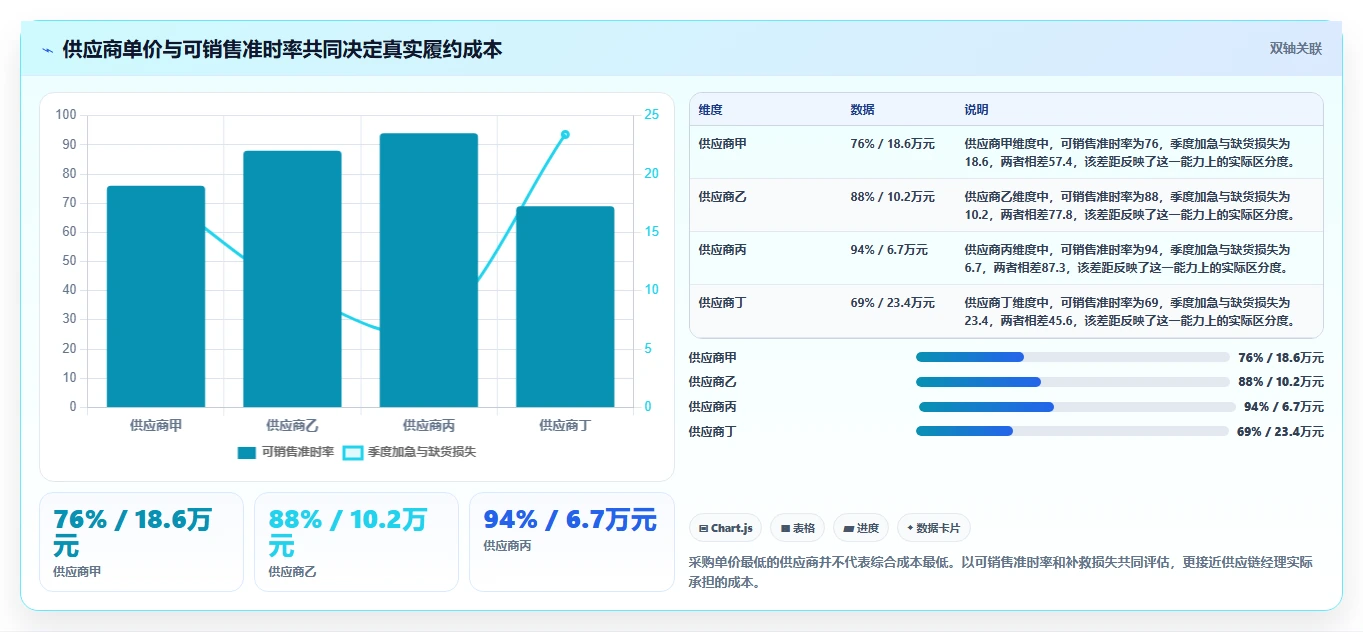Toggle the 可销售准时率 legend item

(285, 452)
